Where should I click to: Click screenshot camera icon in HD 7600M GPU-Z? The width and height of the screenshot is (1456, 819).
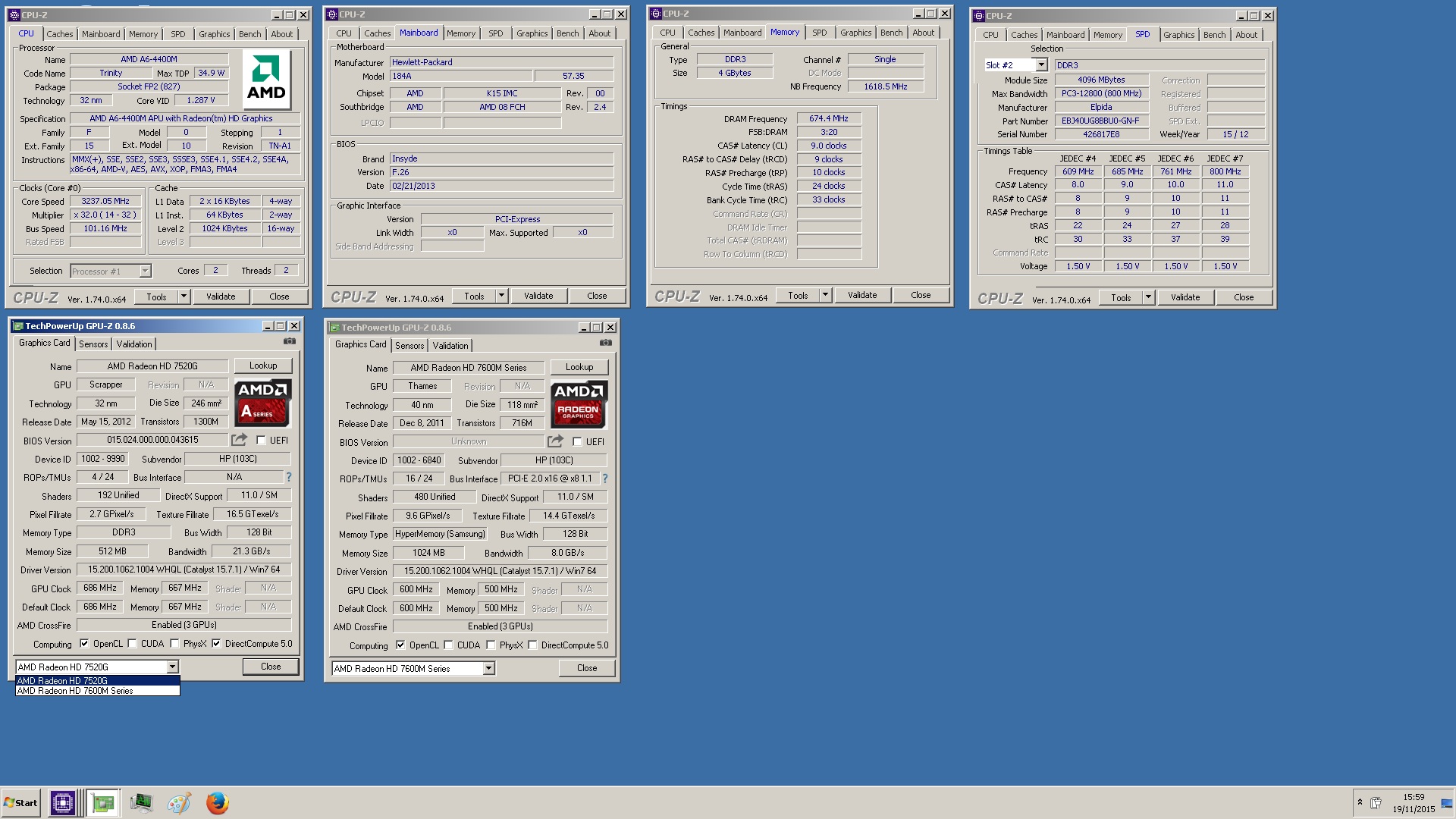(606, 344)
